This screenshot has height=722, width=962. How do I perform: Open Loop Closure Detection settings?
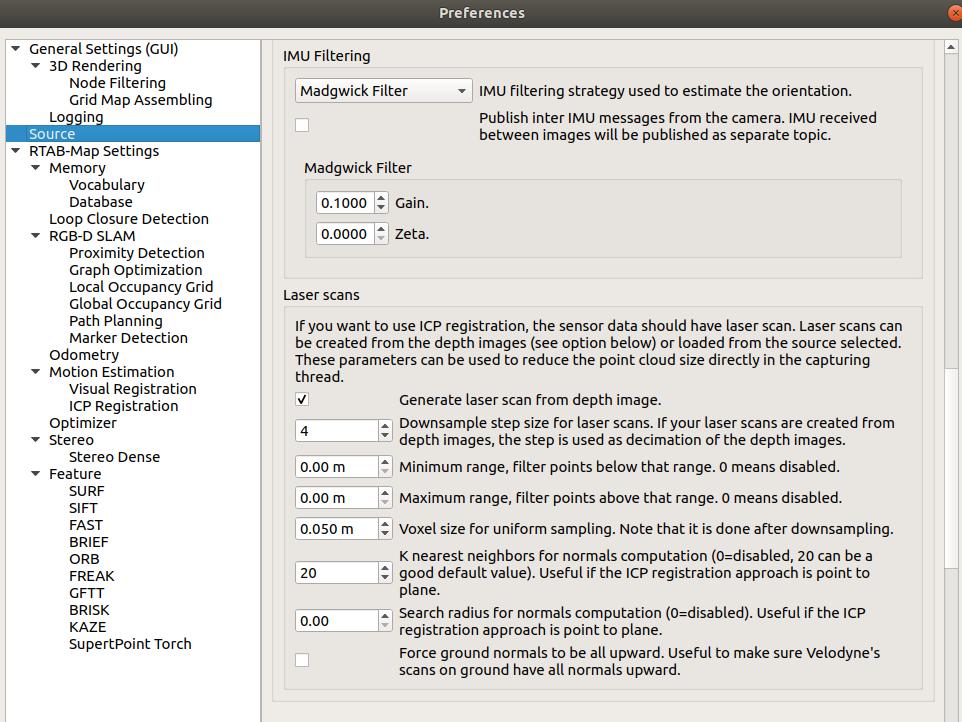[x=129, y=219]
